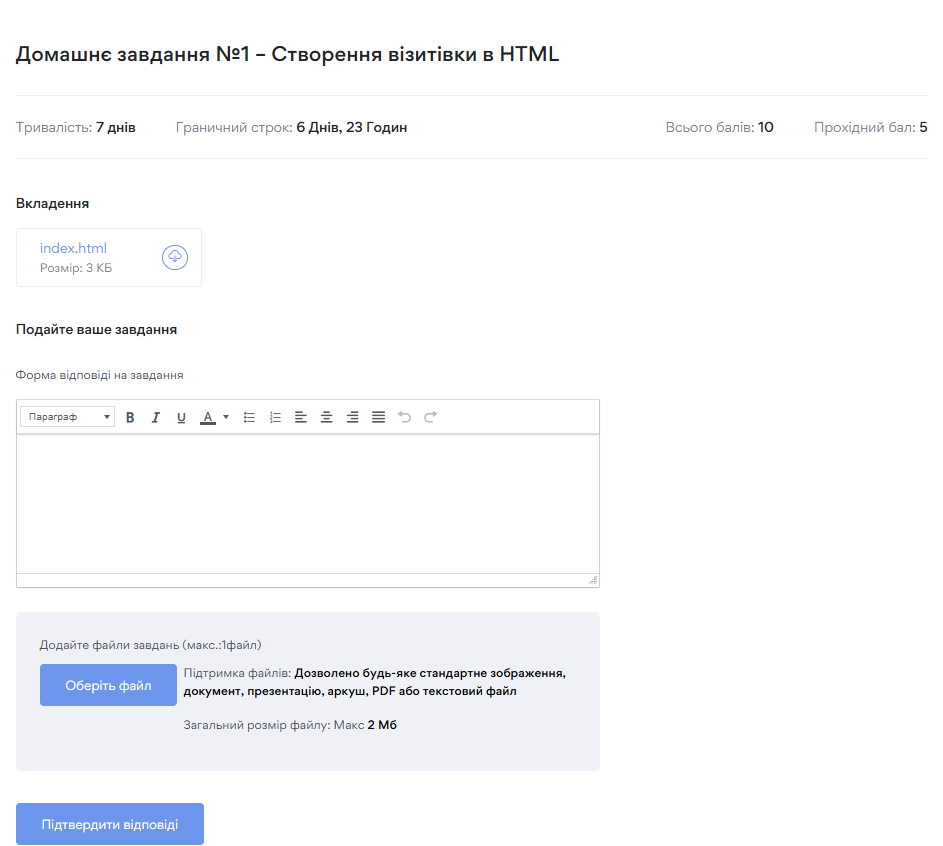Download the index.html attachment via cloud icon

coord(175,257)
